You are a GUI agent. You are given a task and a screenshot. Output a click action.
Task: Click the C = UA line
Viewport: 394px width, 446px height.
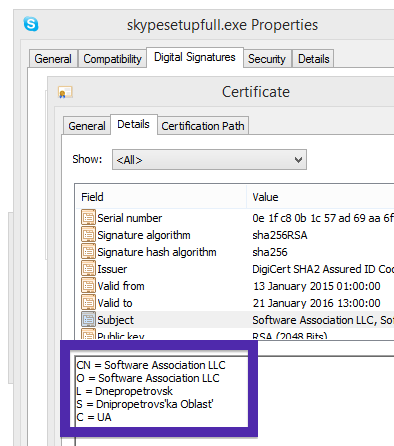click(94, 417)
